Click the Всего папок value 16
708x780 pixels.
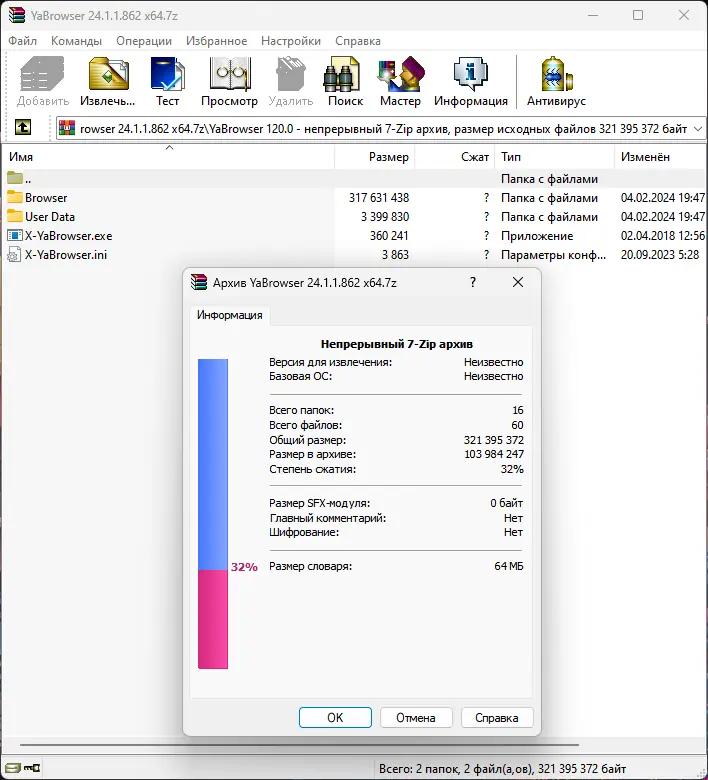tap(517, 410)
